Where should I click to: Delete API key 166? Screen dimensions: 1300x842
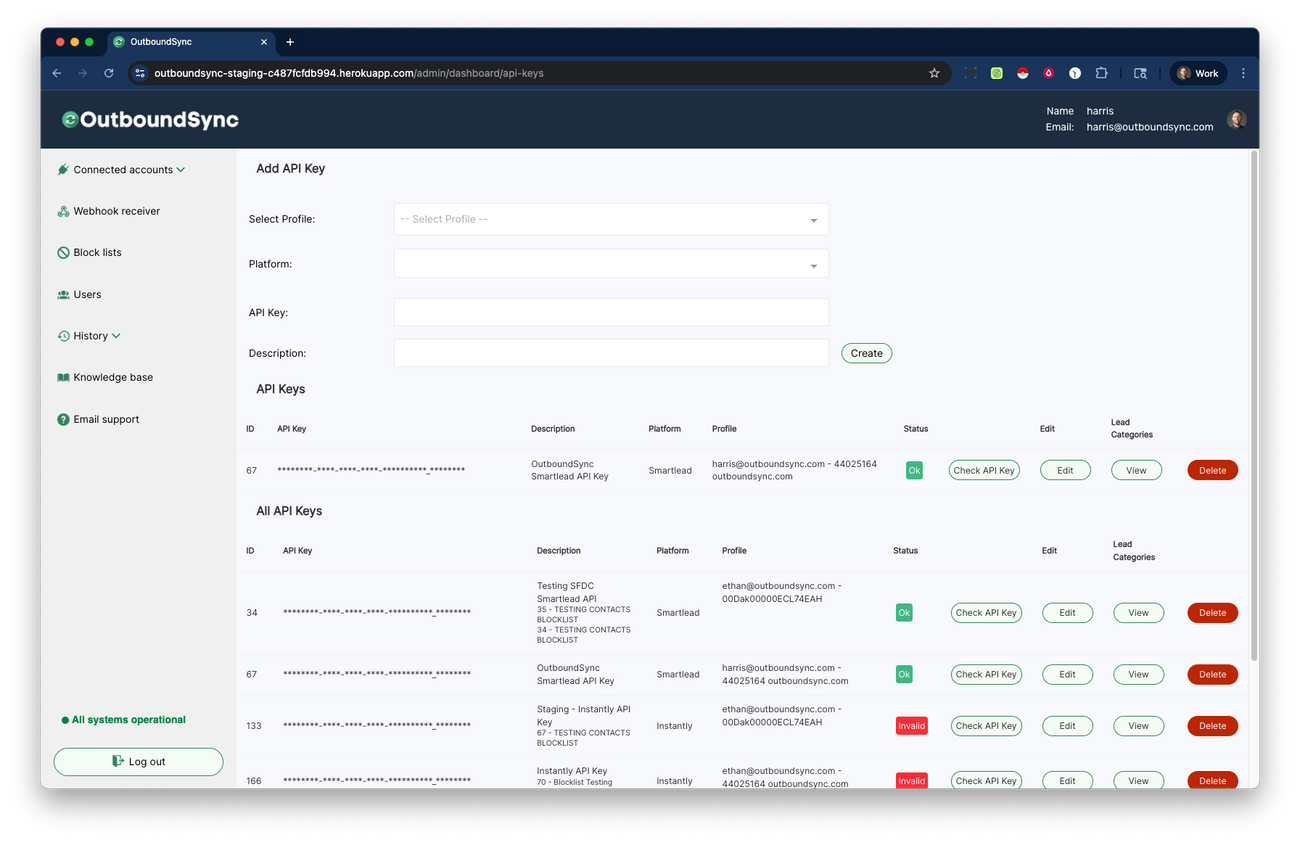[1212, 780]
